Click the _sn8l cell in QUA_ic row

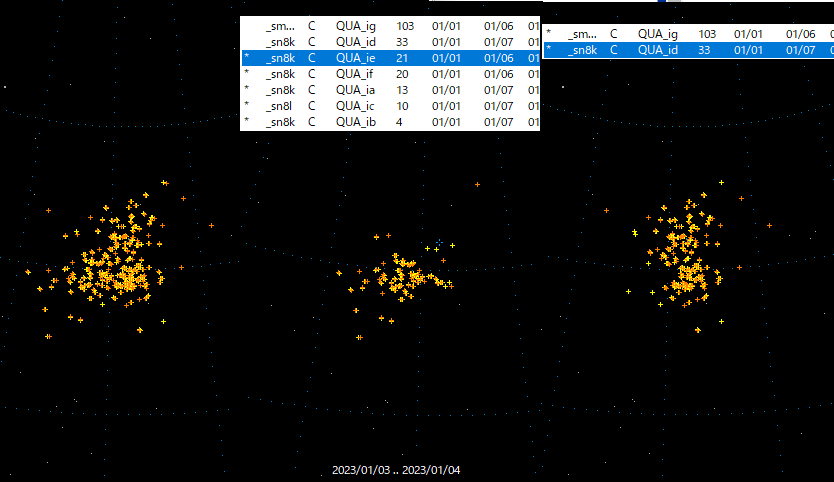point(280,106)
